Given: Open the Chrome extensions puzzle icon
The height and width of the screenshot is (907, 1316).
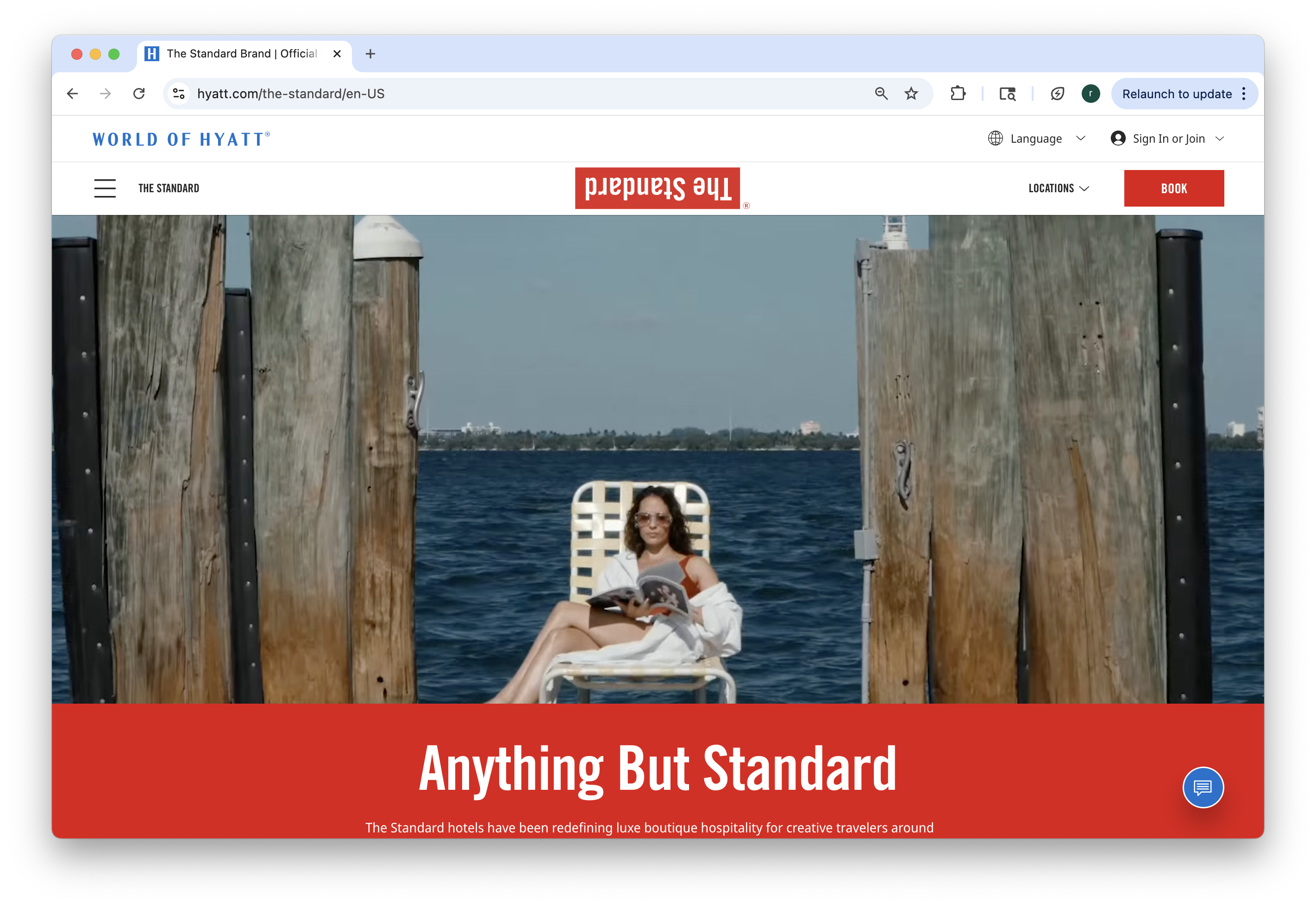Looking at the screenshot, I should pyautogui.click(x=958, y=94).
